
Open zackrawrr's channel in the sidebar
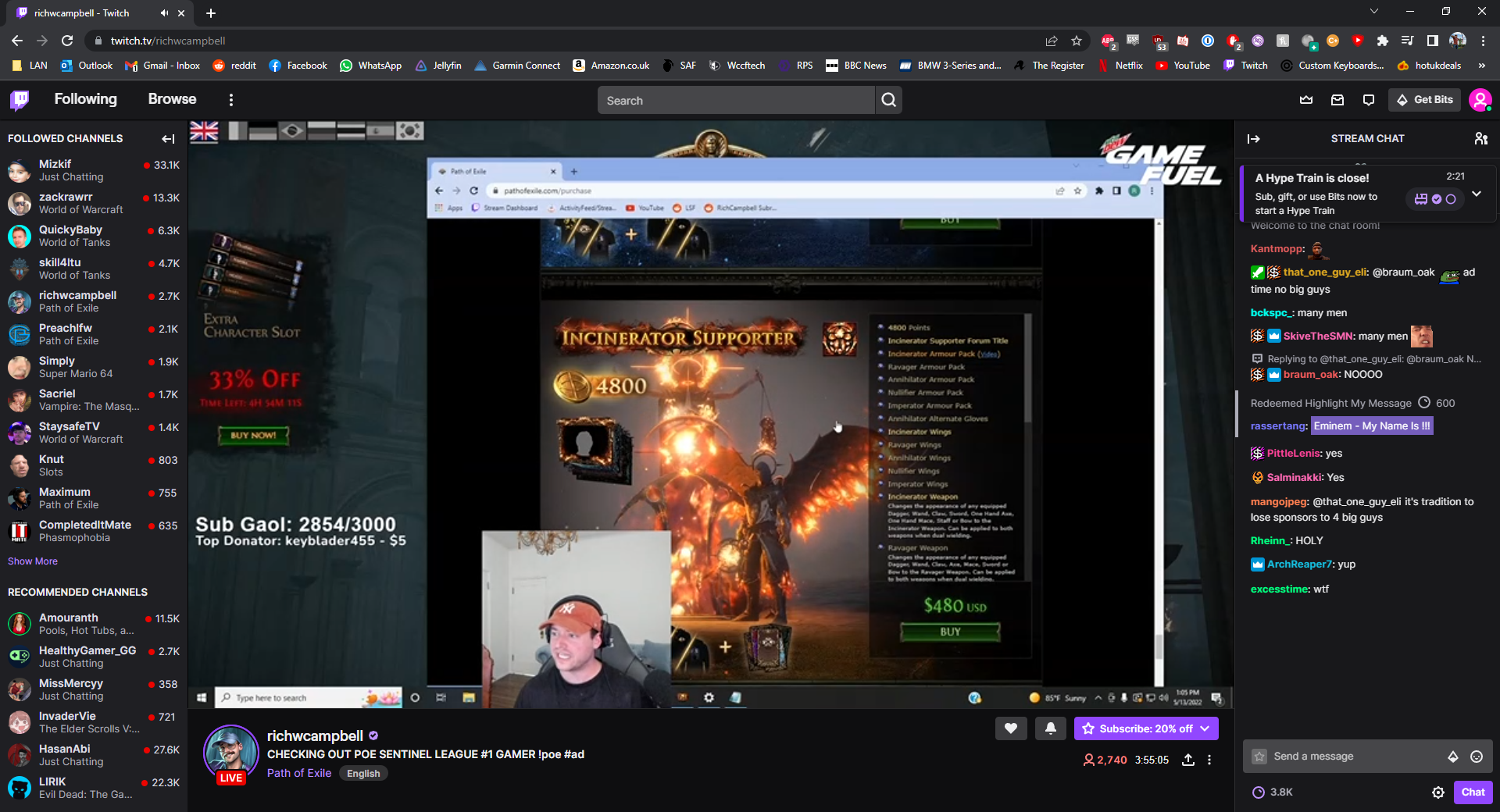(94, 203)
